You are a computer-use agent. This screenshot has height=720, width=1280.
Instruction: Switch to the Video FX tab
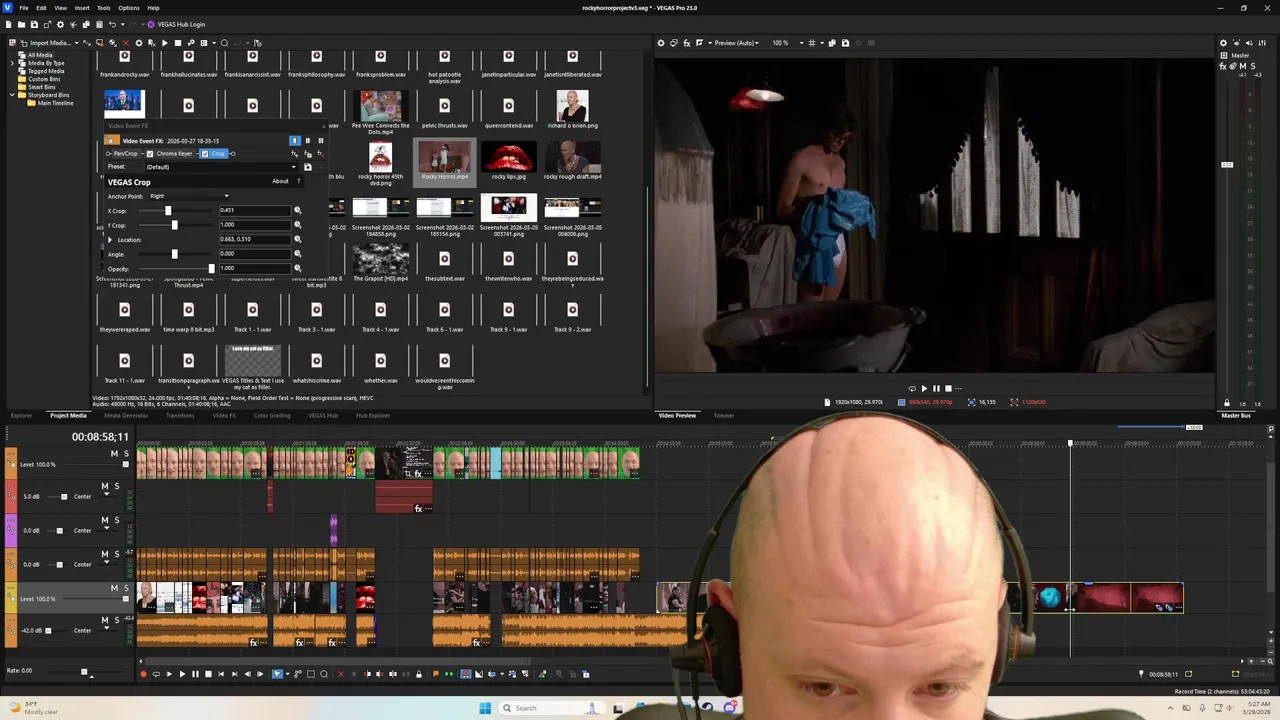point(224,415)
